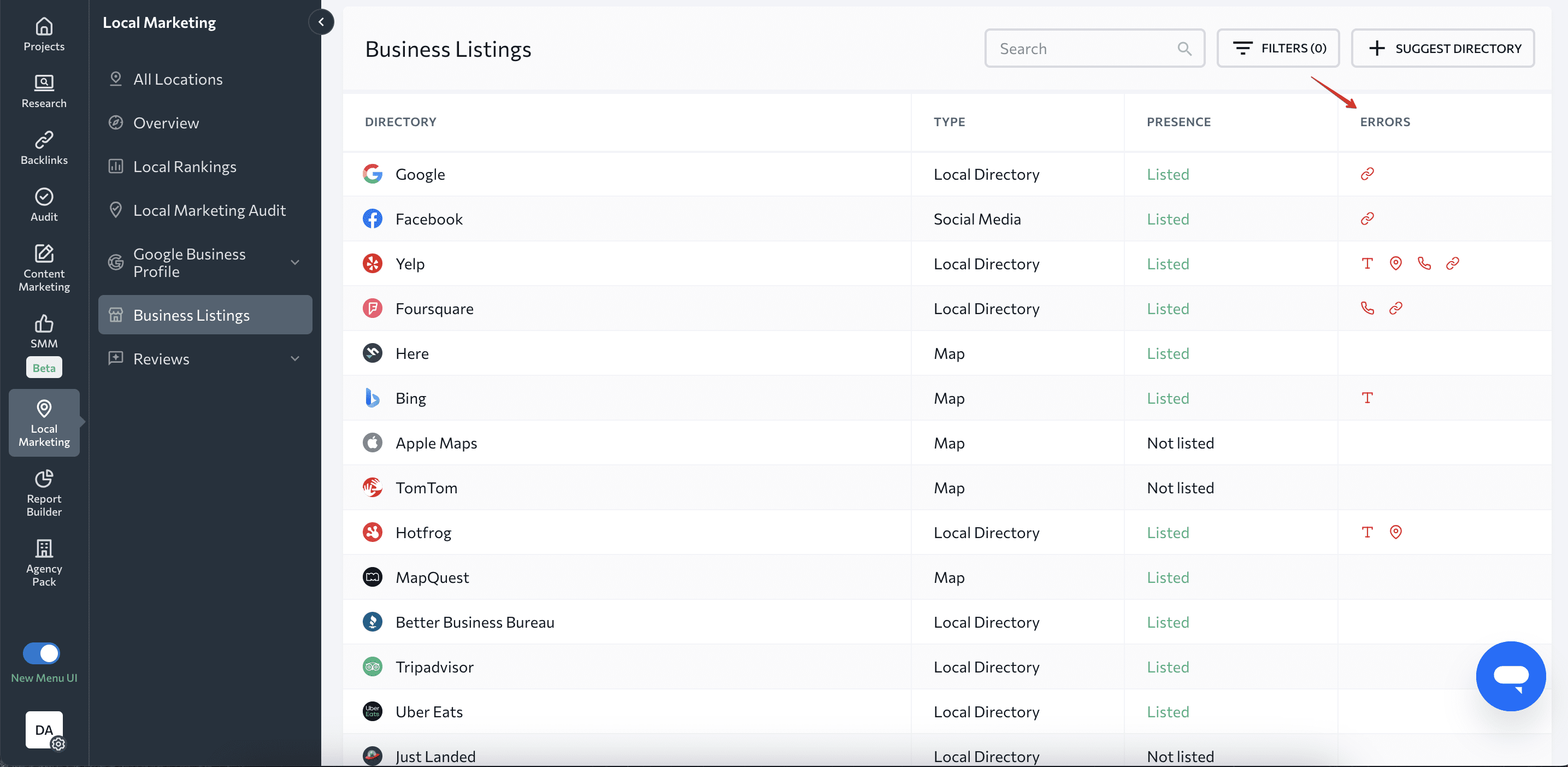Viewport: 1568px width, 767px height.
Task: Expand the Reviews submenu chevron
Action: pos(295,358)
